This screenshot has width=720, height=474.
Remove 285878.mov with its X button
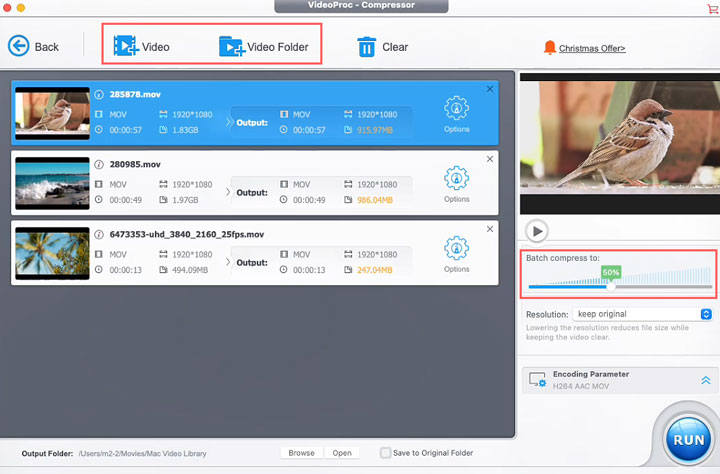pos(490,89)
